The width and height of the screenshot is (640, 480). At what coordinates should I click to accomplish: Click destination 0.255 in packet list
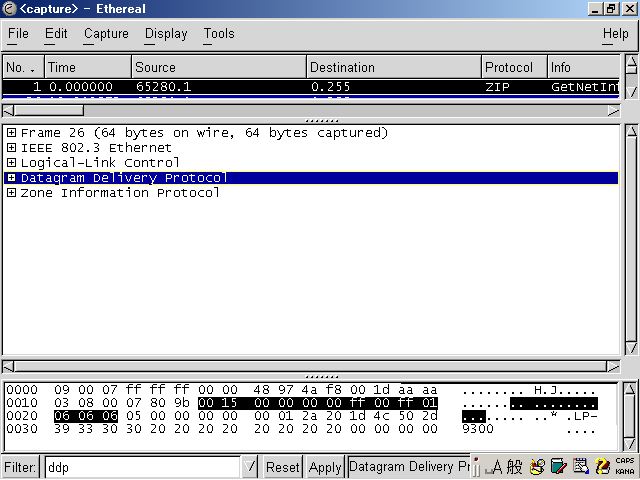click(x=331, y=87)
